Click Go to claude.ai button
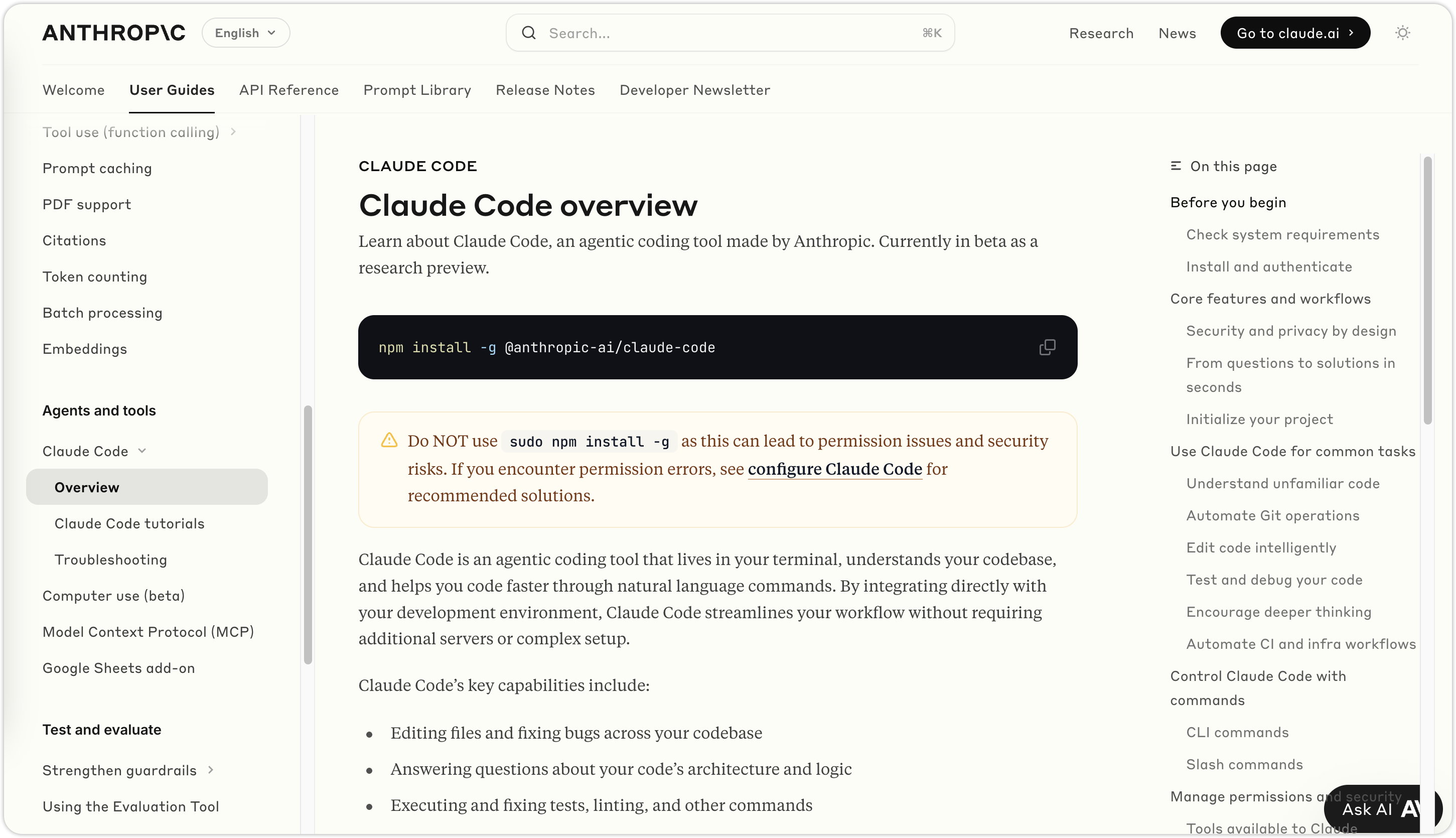This screenshot has height=838, width=1456. [1295, 33]
